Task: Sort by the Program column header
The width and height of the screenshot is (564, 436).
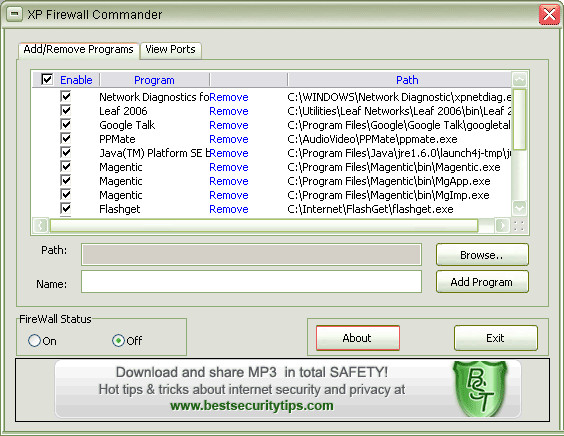Action: point(154,80)
